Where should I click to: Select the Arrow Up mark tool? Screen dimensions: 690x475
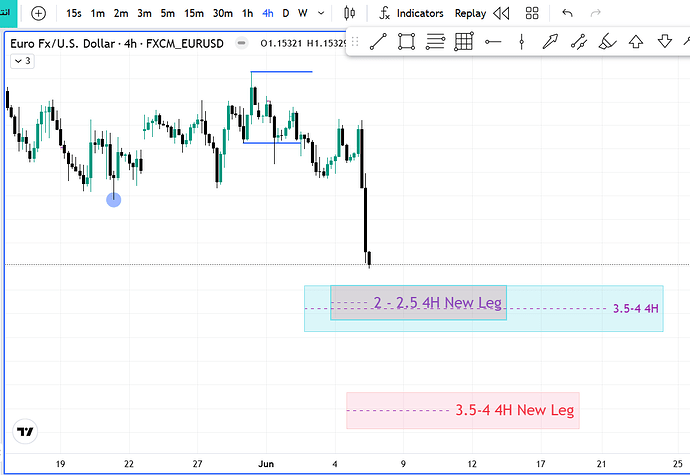636,42
